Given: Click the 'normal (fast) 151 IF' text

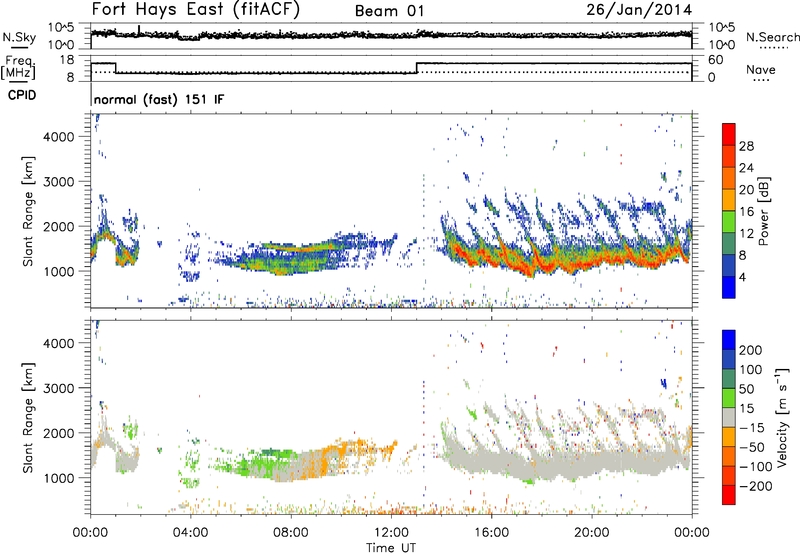Looking at the screenshot, I should pos(159,99).
